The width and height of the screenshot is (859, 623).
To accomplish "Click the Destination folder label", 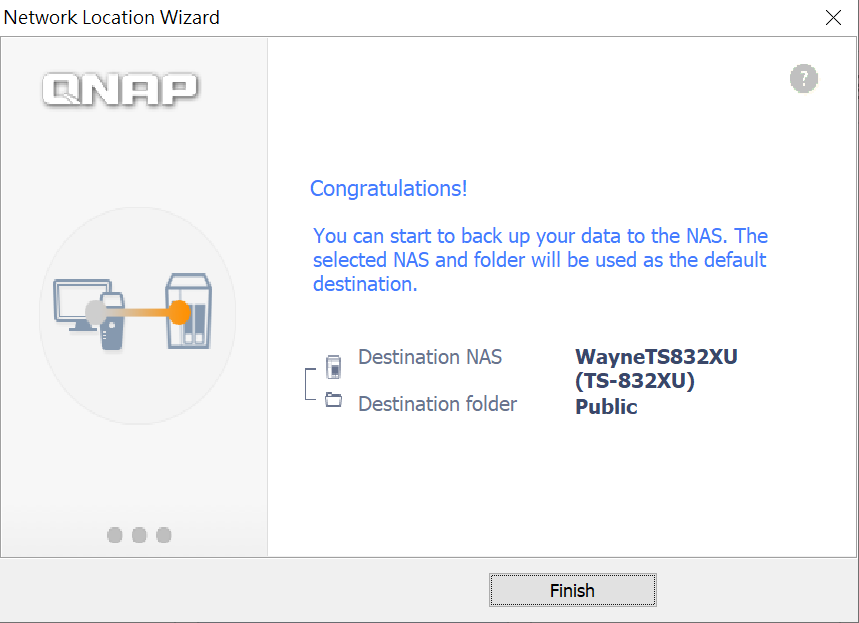I will (x=437, y=404).
